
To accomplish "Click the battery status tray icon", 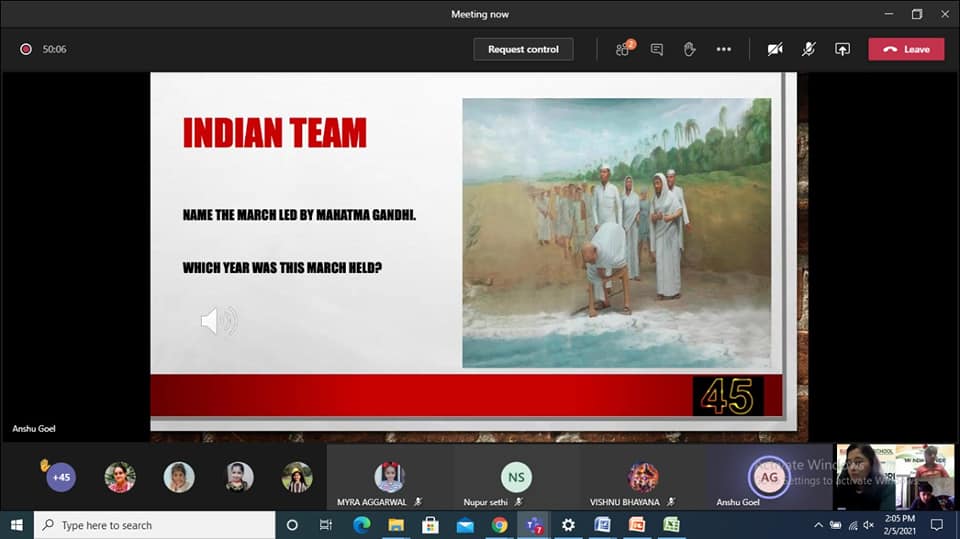I will click(835, 525).
